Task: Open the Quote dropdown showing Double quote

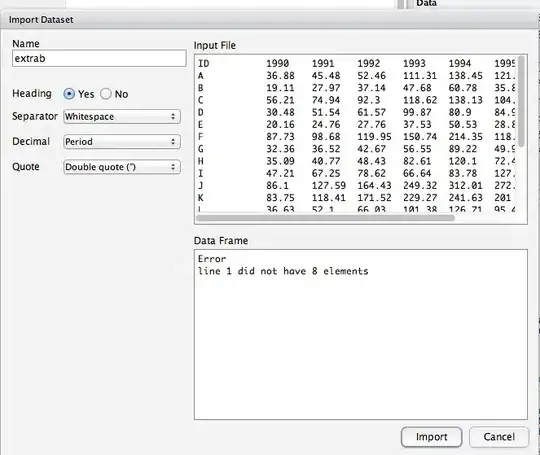Action: [122, 167]
